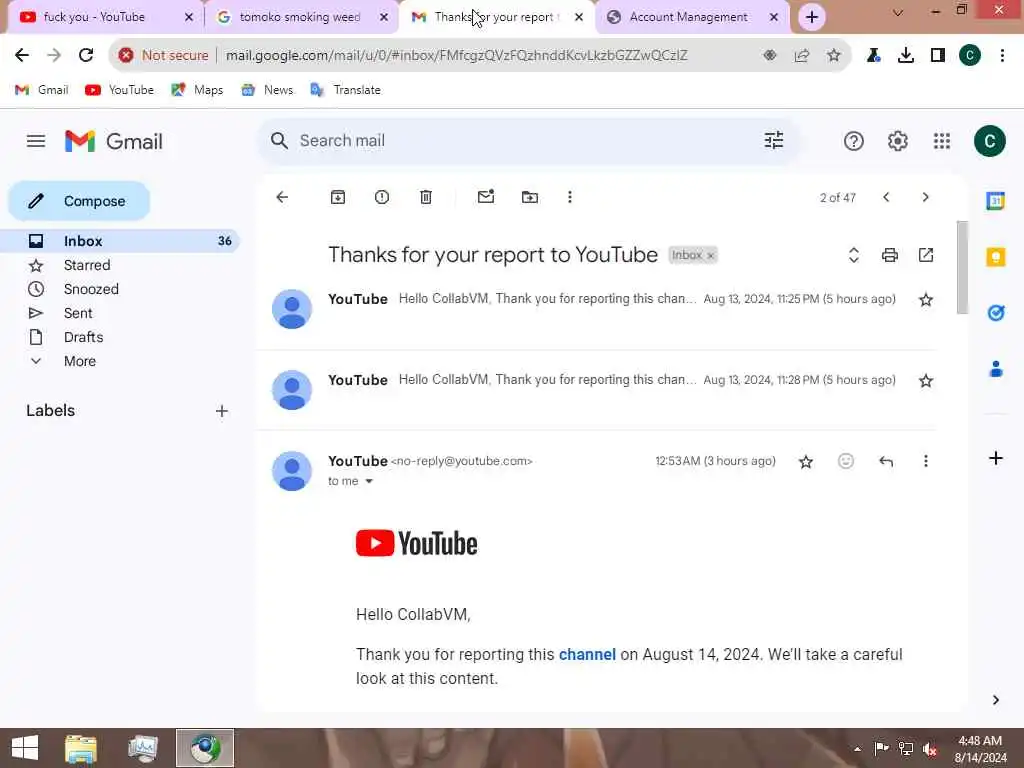Report this conversation as spam

(x=382, y=197)
